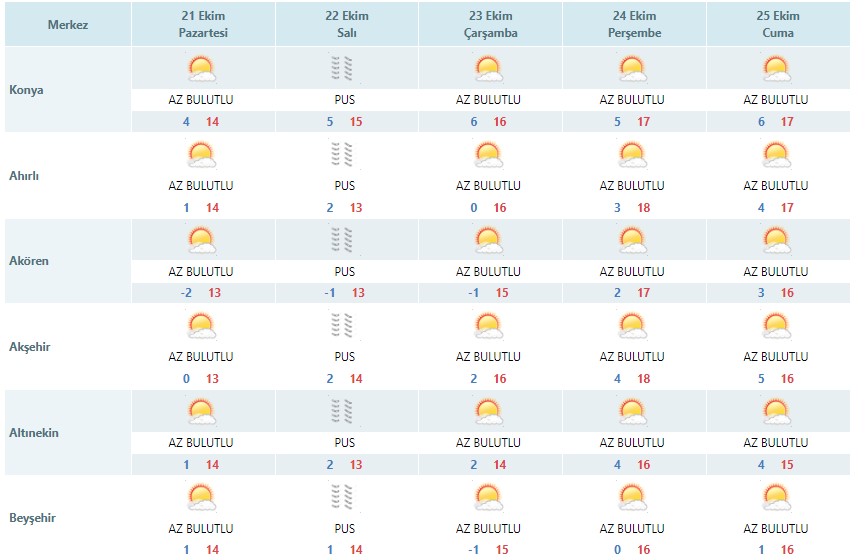Click Akören's sun-cloud icon for 24 Ekim Perşembe

click(x=633, y=240)
